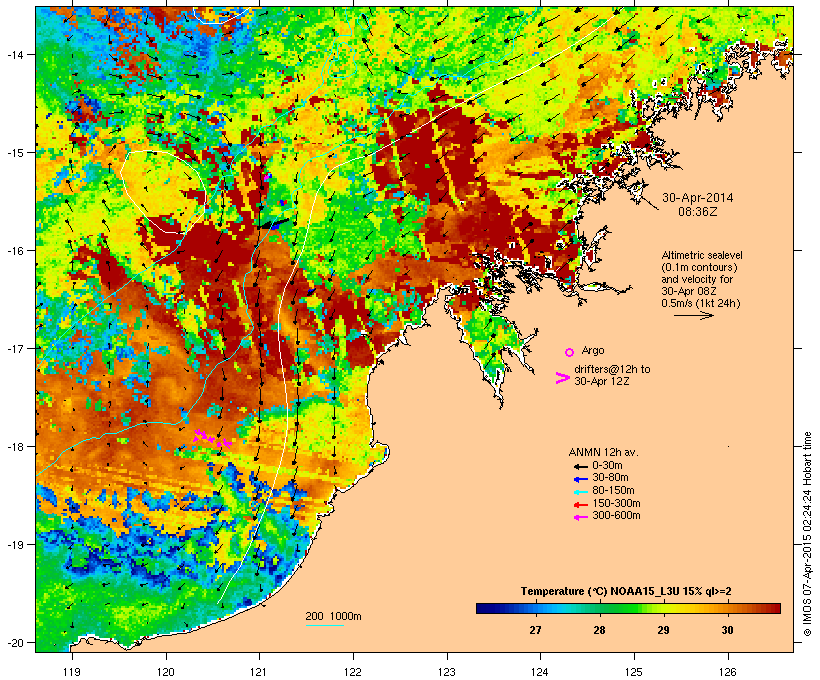Screen dimensions: 820x680
Task: Click the longitude axis label 121
Action: 259,672
